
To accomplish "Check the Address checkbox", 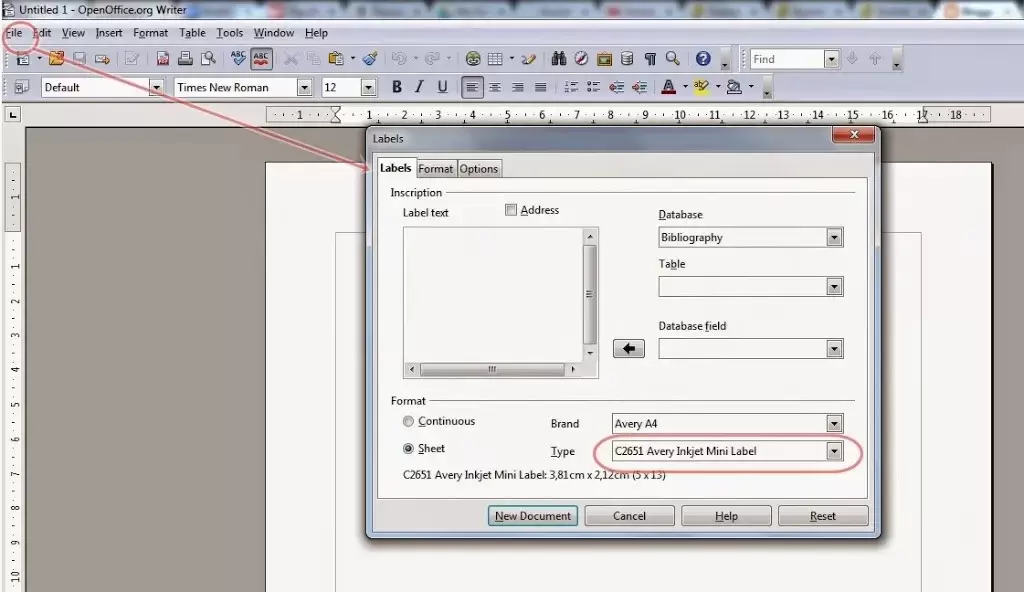I will (x=511, y=210).
